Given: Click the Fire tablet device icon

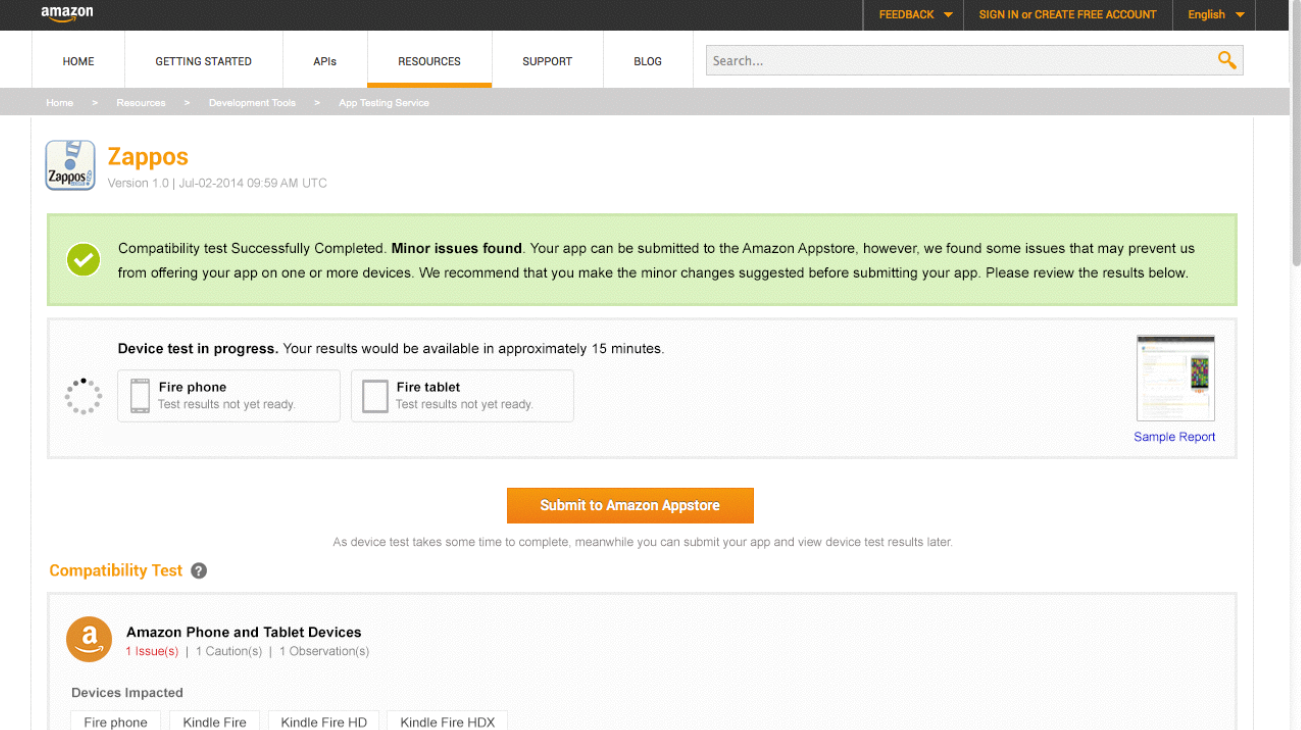Looking at the screenshot, I should click(375, 396).
